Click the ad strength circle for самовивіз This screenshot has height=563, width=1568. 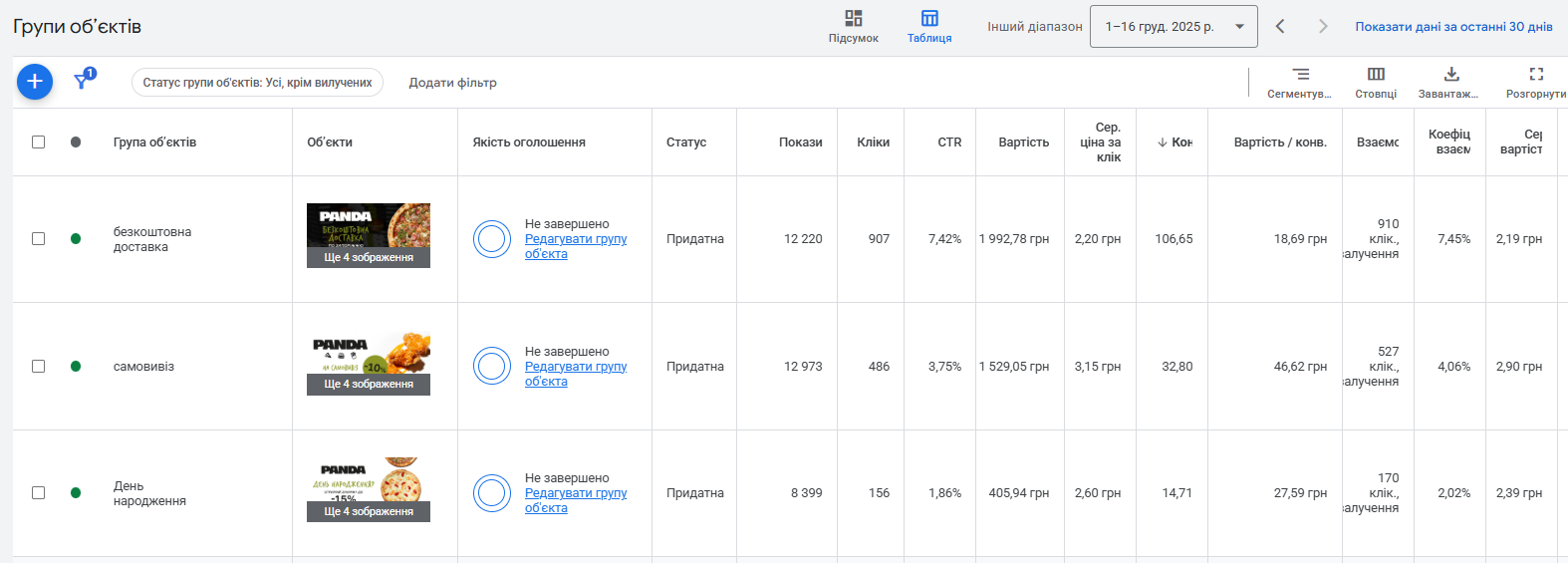point(492,366)
